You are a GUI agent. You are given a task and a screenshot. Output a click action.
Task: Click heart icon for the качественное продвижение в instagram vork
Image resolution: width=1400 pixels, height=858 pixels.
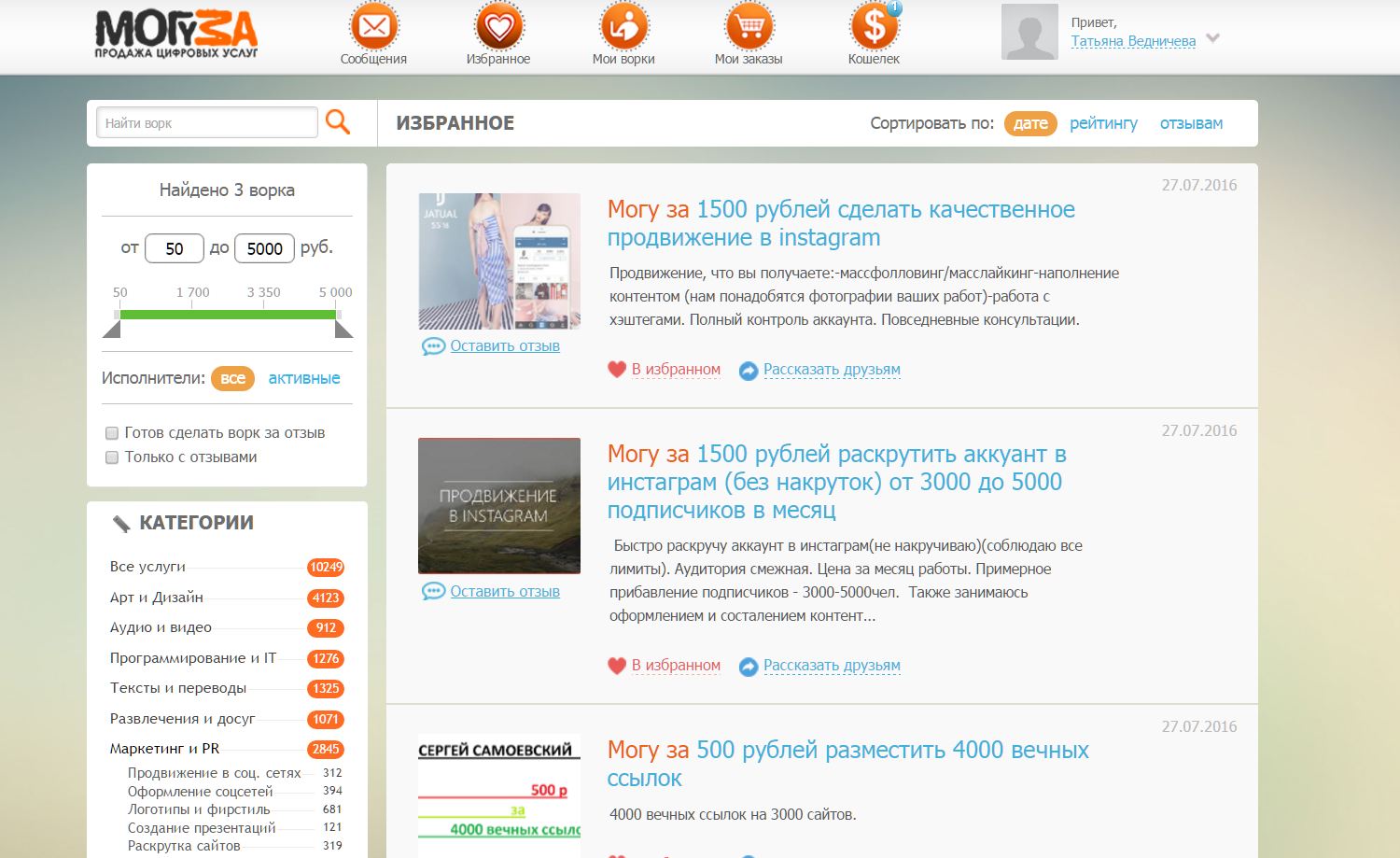[616, 370]
